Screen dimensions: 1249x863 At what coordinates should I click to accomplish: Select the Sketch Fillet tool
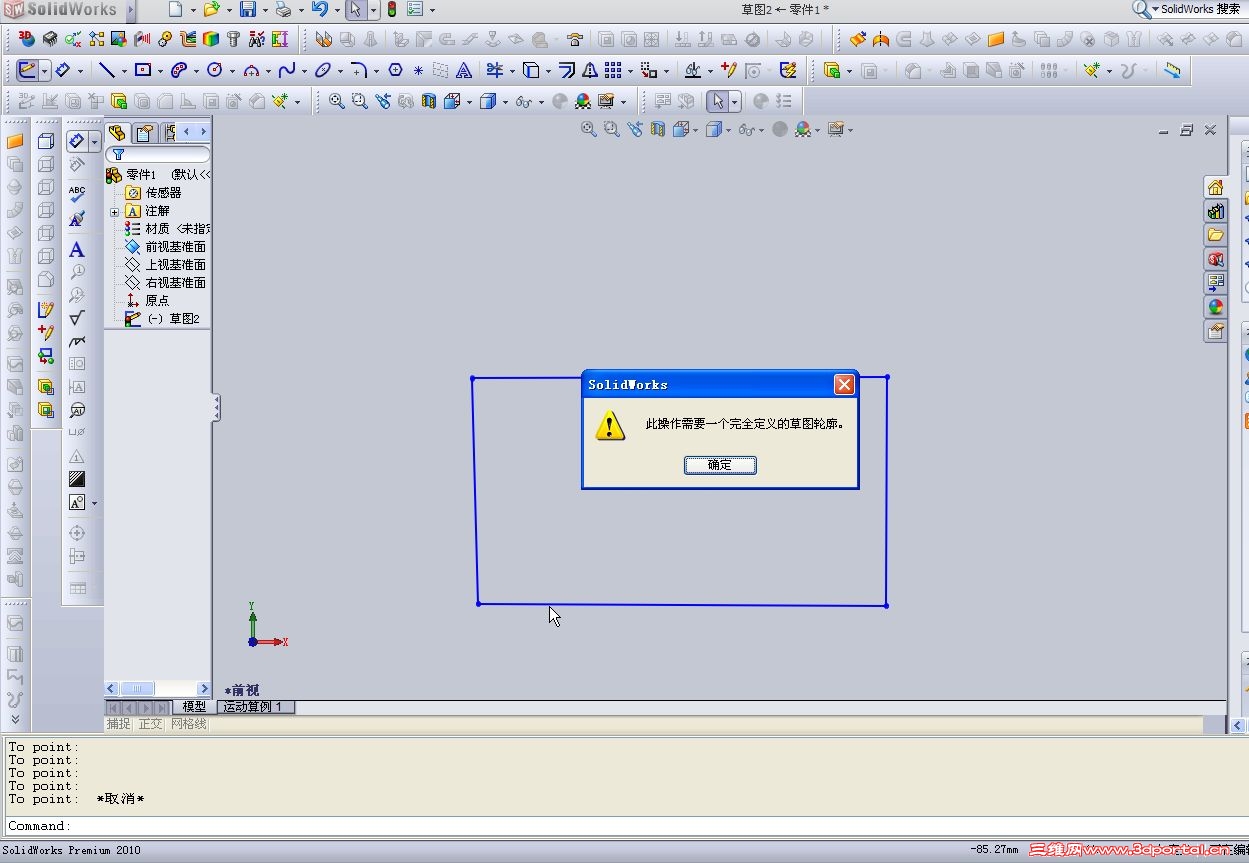click(x=358, y=70)
